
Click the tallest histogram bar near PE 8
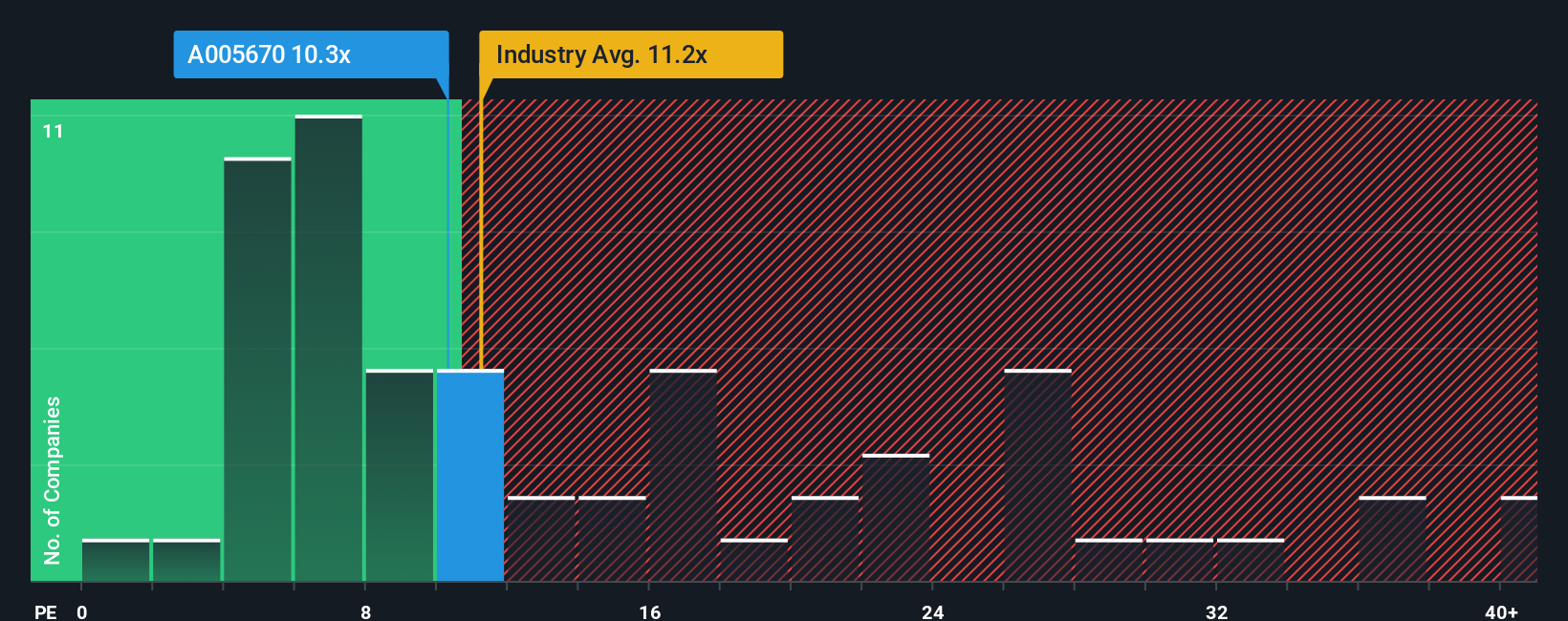(x=329, y=348)
